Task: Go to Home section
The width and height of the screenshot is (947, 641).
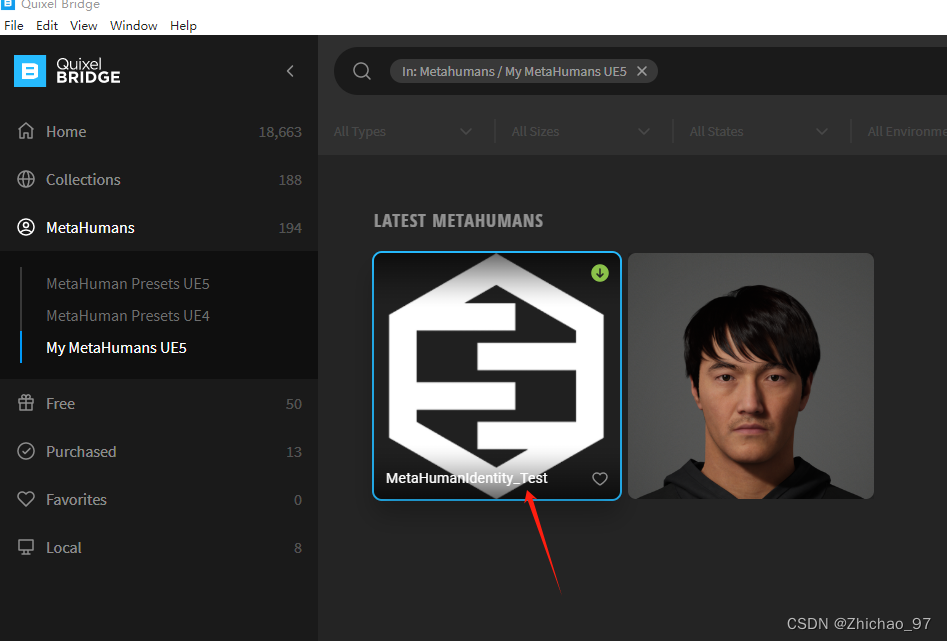Action: 159,131
